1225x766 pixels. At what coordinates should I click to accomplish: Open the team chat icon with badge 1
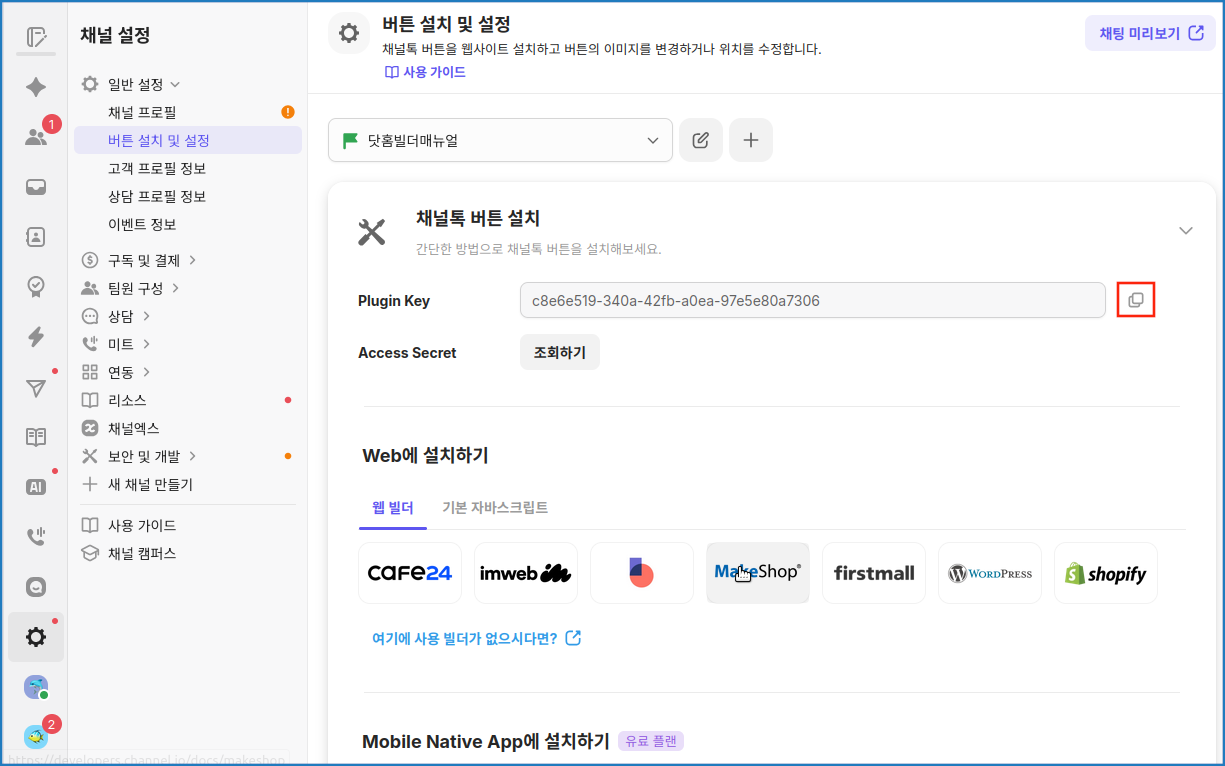point(36,137)
